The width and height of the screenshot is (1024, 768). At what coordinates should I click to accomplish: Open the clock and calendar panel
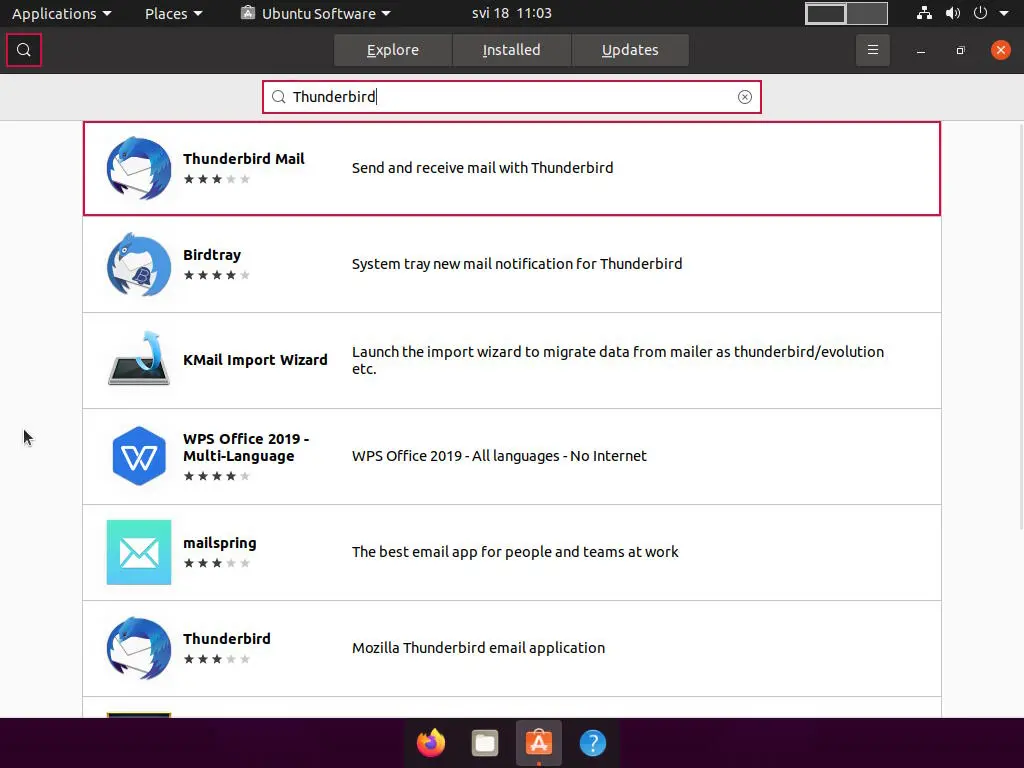click(x=511, y=13)
